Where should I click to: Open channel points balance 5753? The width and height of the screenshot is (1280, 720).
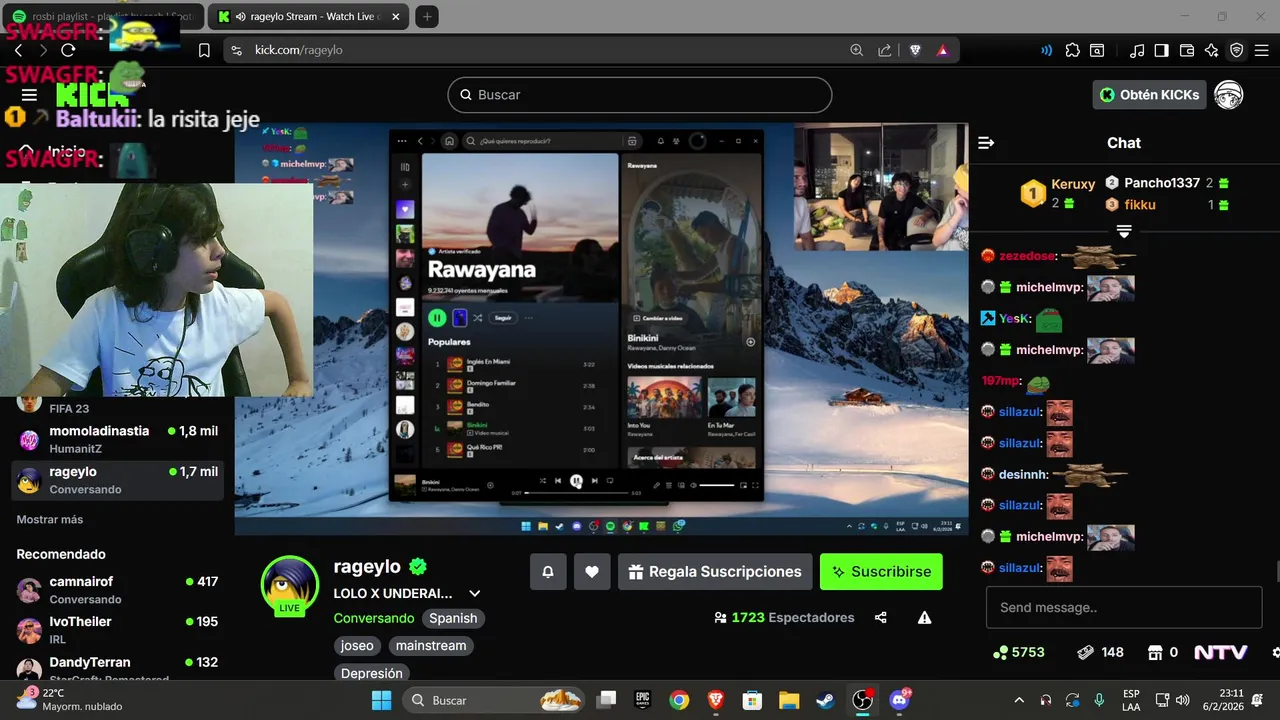pos(1019,652)
